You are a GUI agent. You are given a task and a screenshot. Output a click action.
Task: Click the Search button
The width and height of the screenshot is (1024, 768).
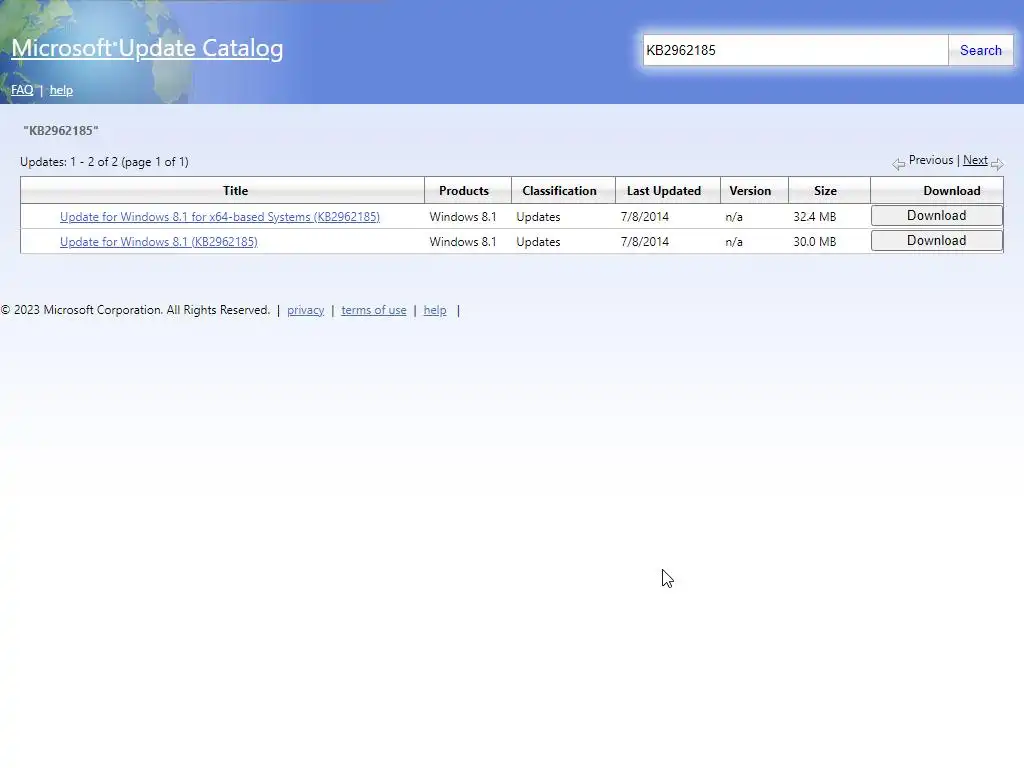pos(980,50)
